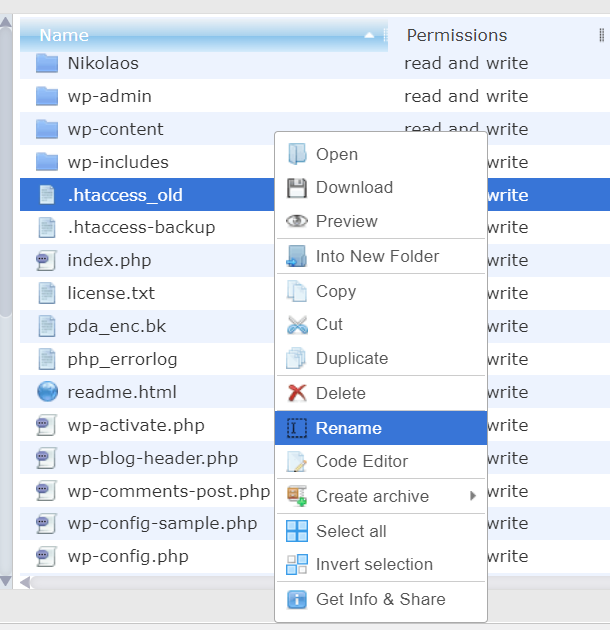Click the horizontal scrollbar left arrow
The image size is (610, 630).
[x=25, y=582]
